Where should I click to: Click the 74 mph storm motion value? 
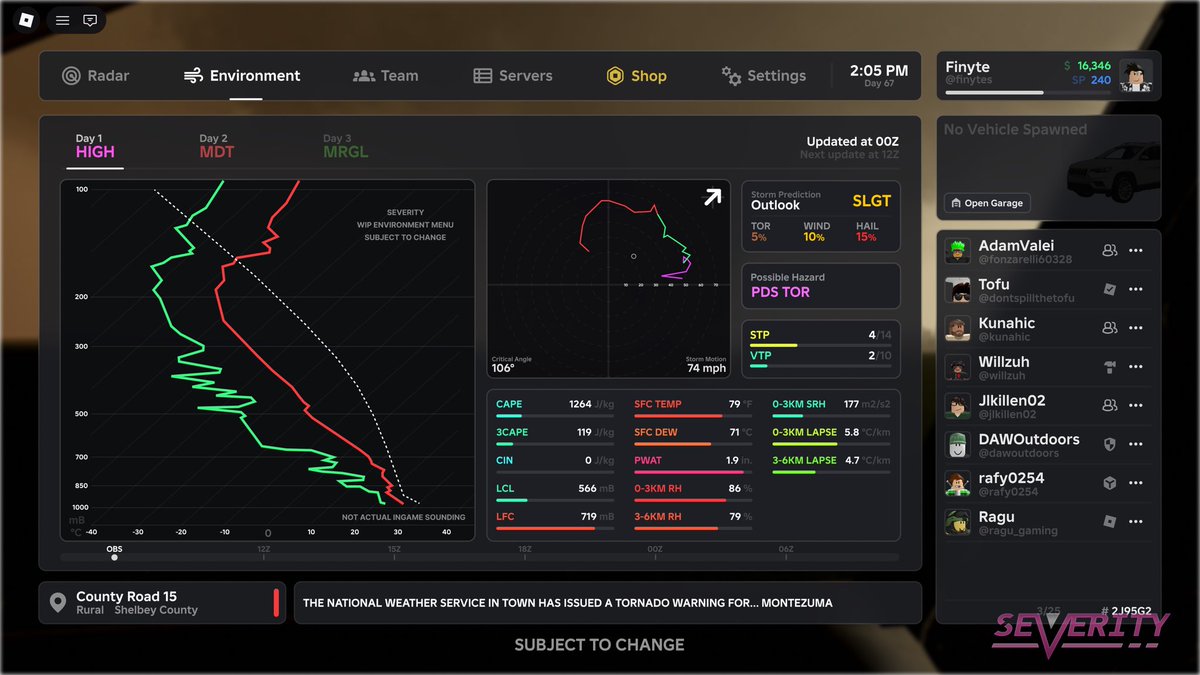pyautogui.click(x=706, y=368)
